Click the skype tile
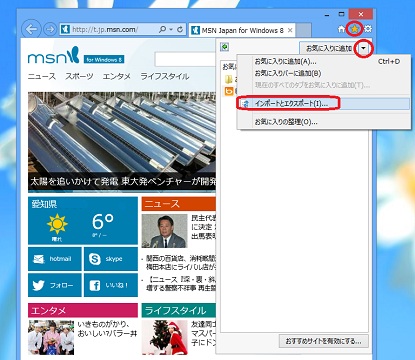Viewport: 415px width, 360px height. coord(111,259)
